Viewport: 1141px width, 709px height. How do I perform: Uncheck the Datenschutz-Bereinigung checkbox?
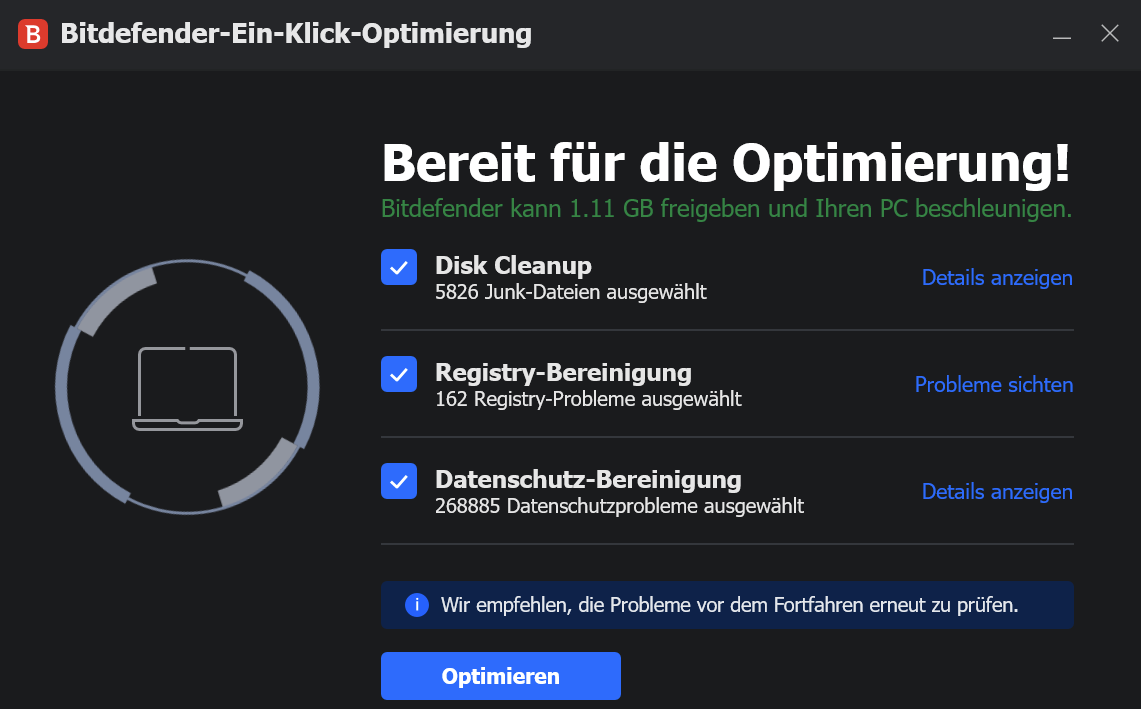coord(399,481)
